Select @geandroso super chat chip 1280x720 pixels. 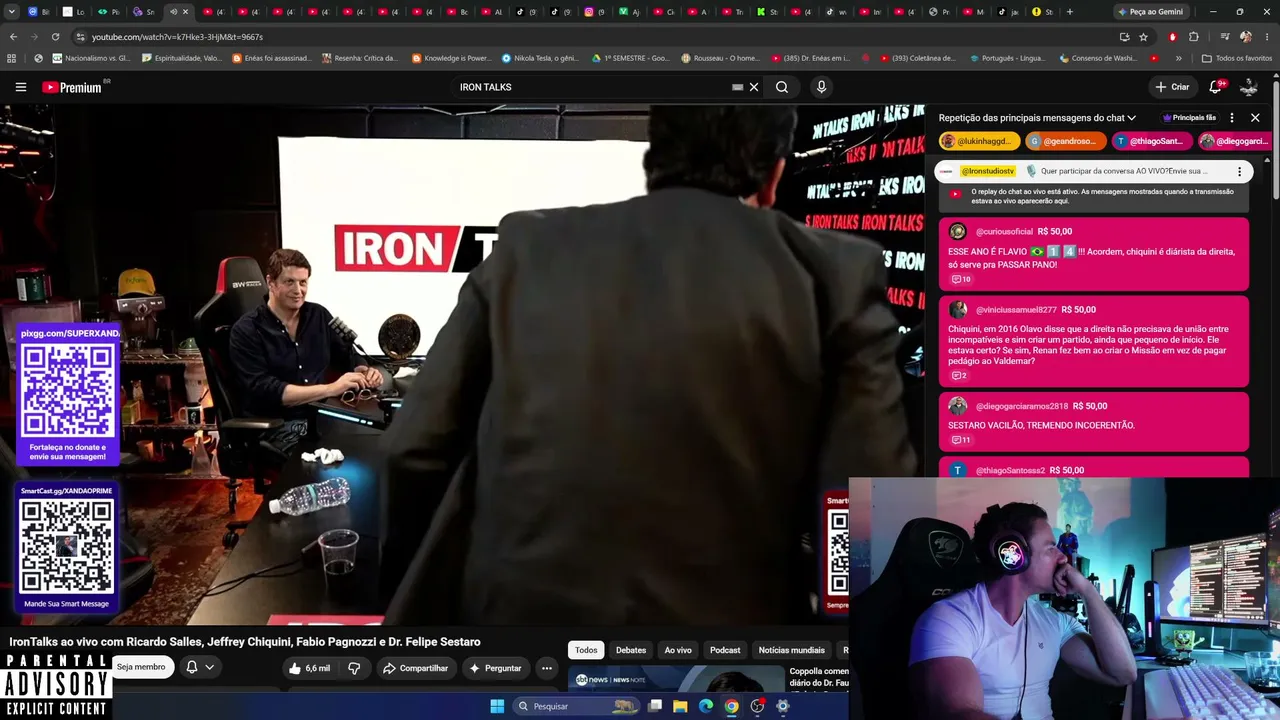coord(1066,141)
